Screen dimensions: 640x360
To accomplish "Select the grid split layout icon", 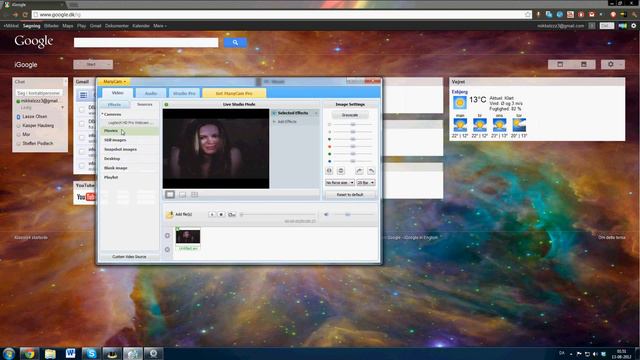I will (x=195, y=195).
